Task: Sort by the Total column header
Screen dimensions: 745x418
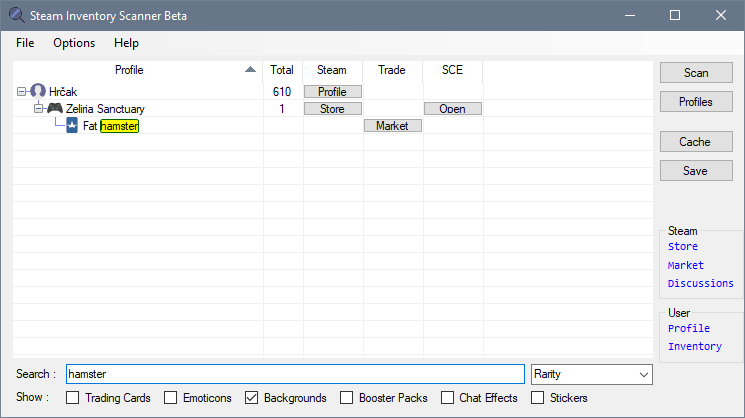Action: (282, 70)
